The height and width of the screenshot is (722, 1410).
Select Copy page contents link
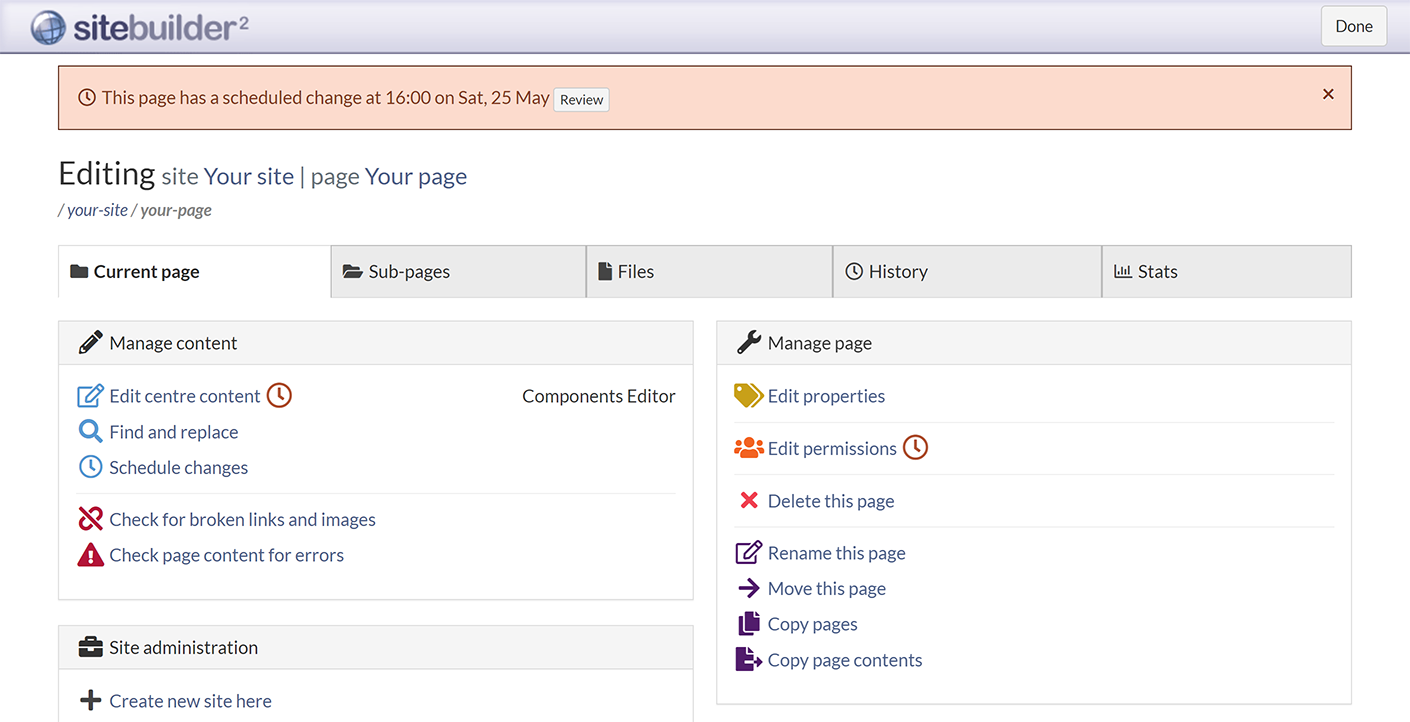point(844,660)
